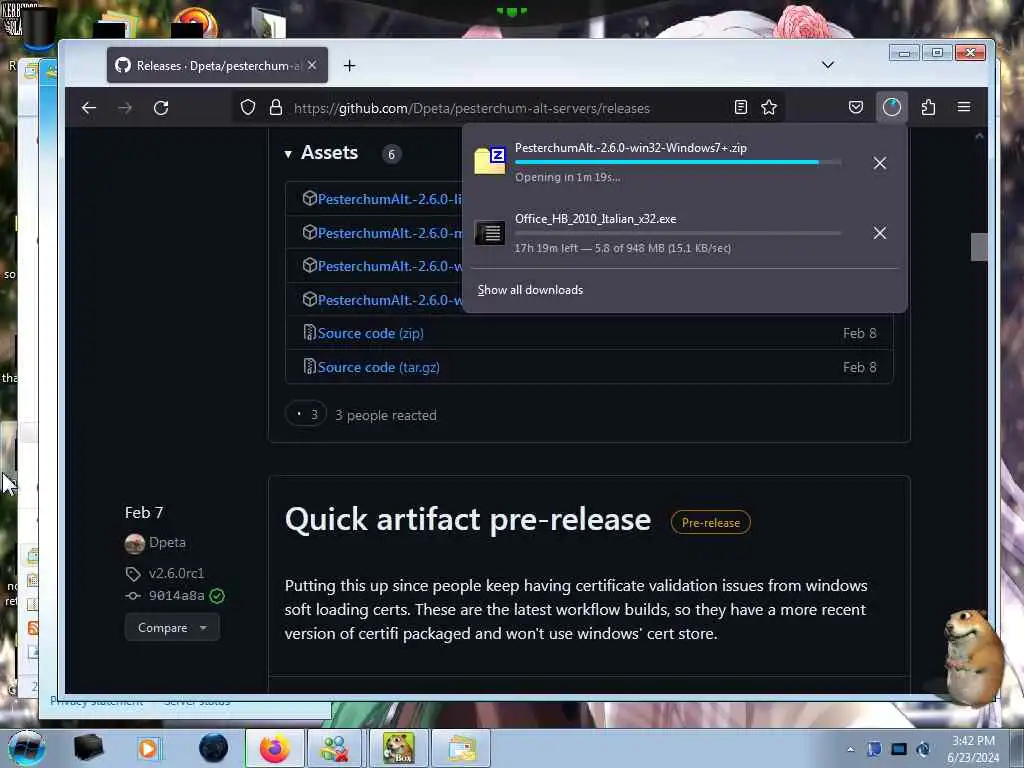Show hidden system tray icons
Screen dimensions: 1024x768
[x=850, y=749]
